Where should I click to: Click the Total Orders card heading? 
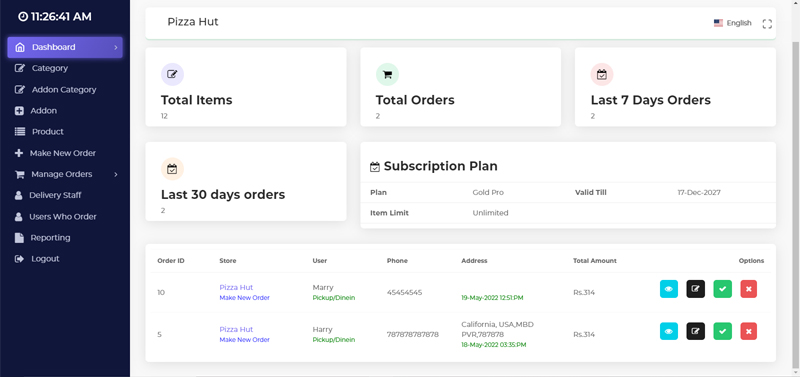click(415, 100)
